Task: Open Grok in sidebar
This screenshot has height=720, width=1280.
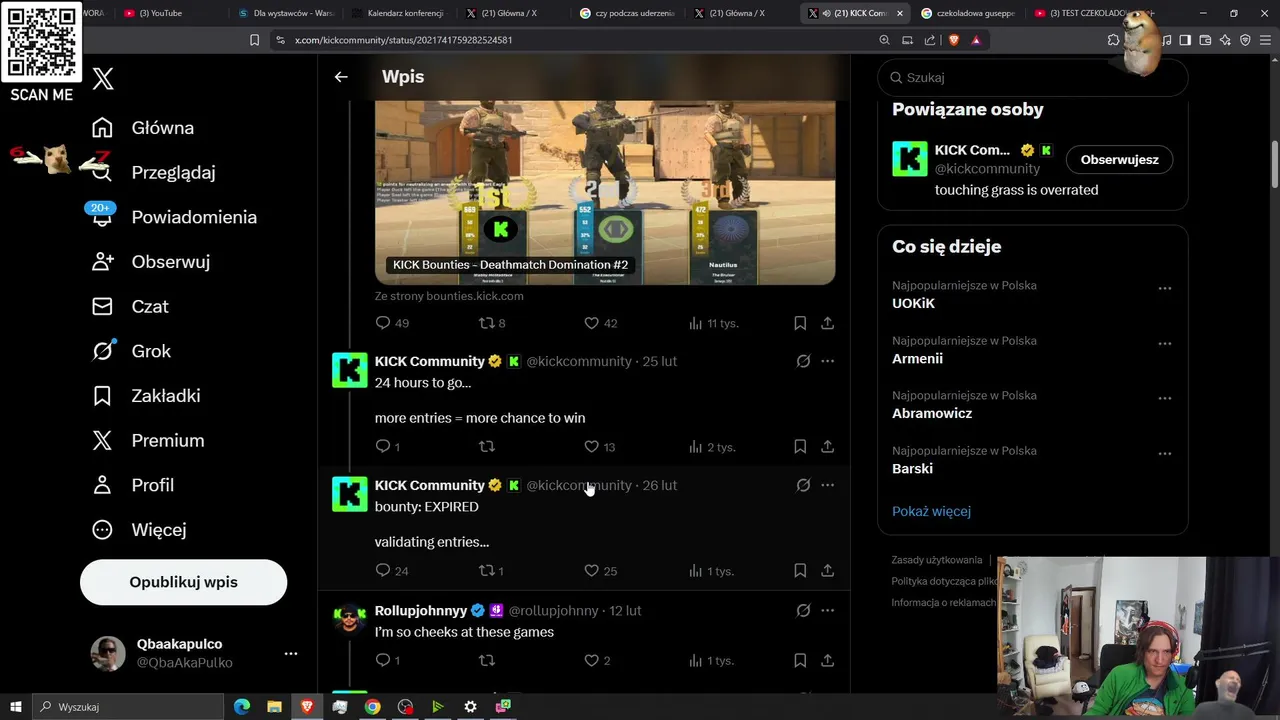Action: 131,351
